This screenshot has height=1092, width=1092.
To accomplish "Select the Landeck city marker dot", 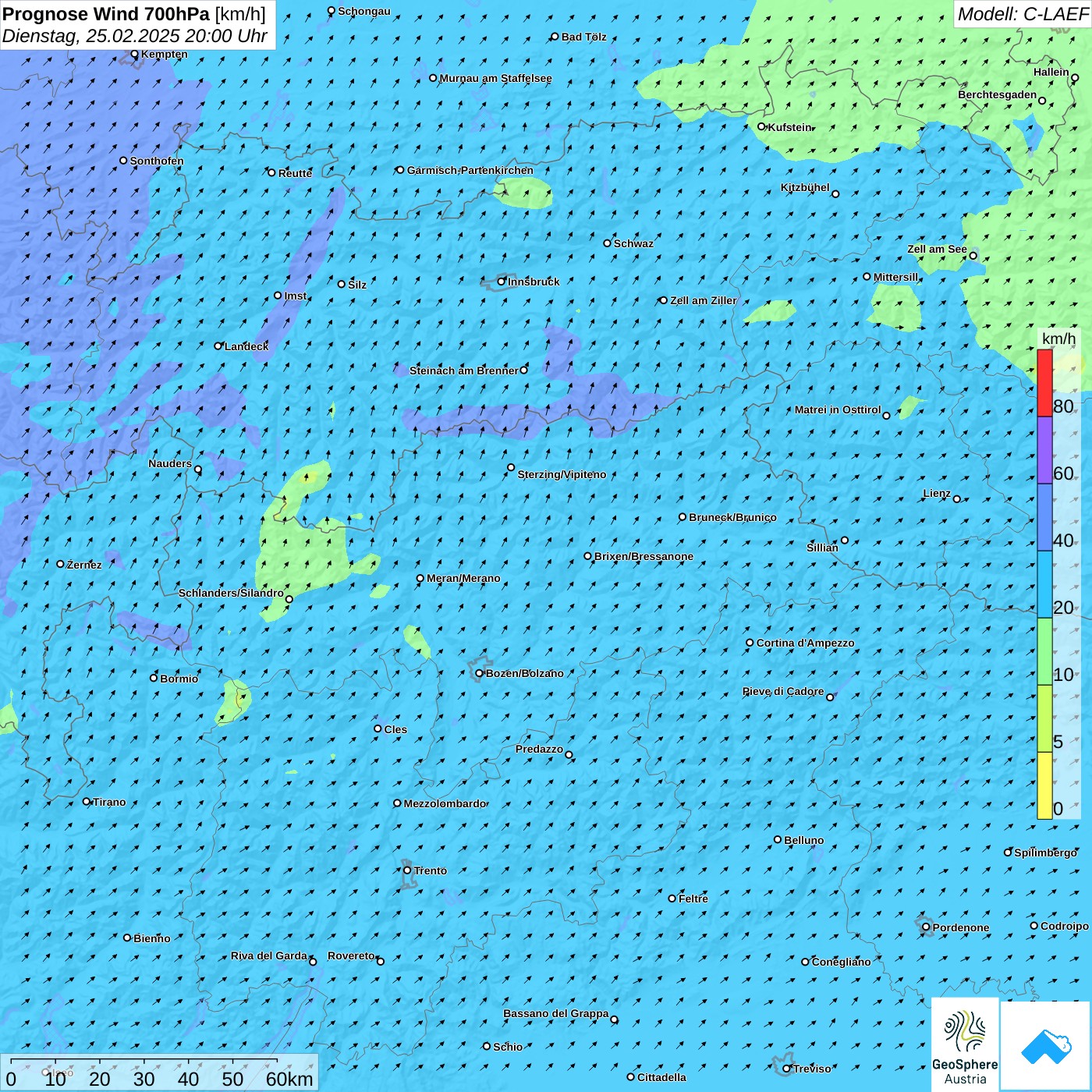I will [x=218, y=346].
